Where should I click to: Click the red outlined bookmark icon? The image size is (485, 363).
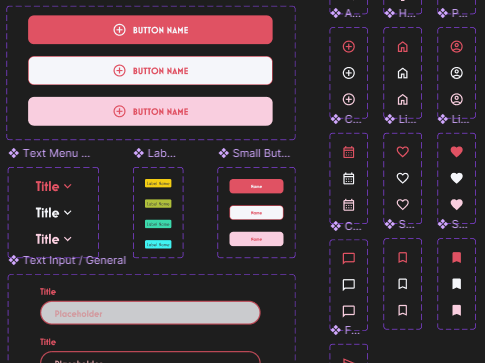click(x=403, y=258)
